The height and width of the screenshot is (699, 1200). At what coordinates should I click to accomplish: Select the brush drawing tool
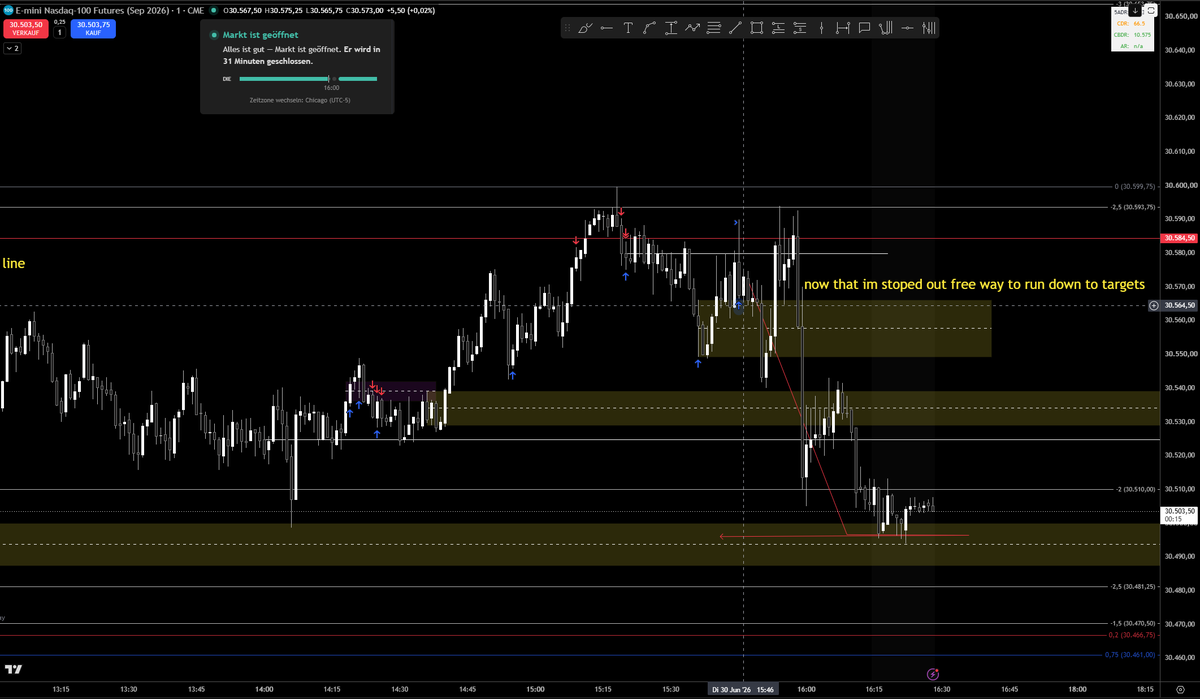point(585,28)
